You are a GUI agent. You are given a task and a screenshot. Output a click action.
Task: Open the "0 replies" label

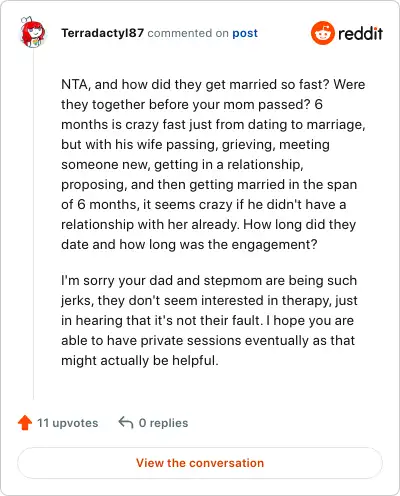(x=163, y=423)
